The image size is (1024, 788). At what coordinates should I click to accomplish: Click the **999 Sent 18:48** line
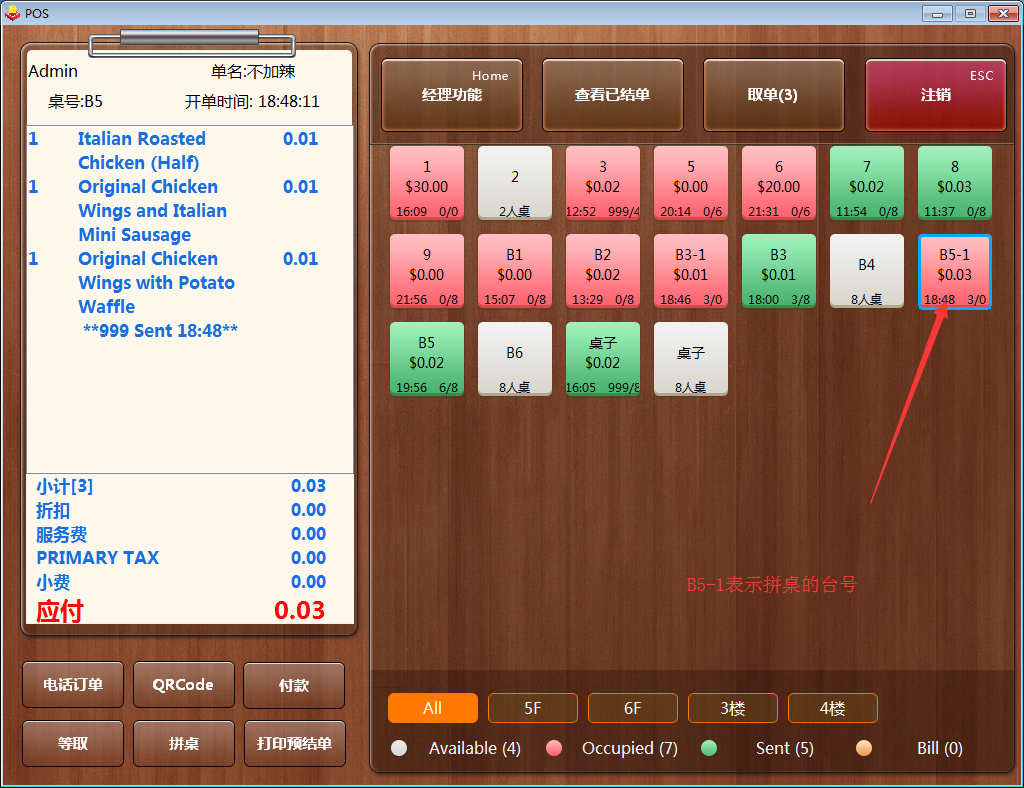160,331
